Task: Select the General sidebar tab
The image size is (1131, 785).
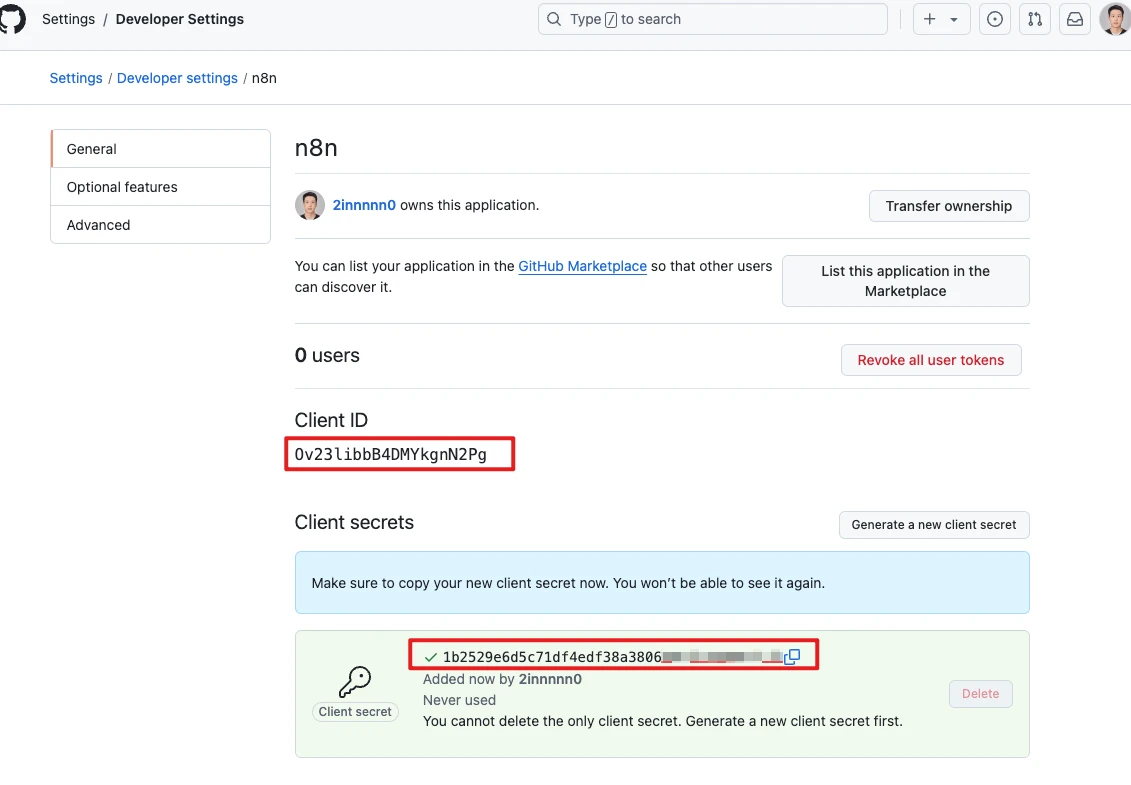Action: tap(160, 149)
